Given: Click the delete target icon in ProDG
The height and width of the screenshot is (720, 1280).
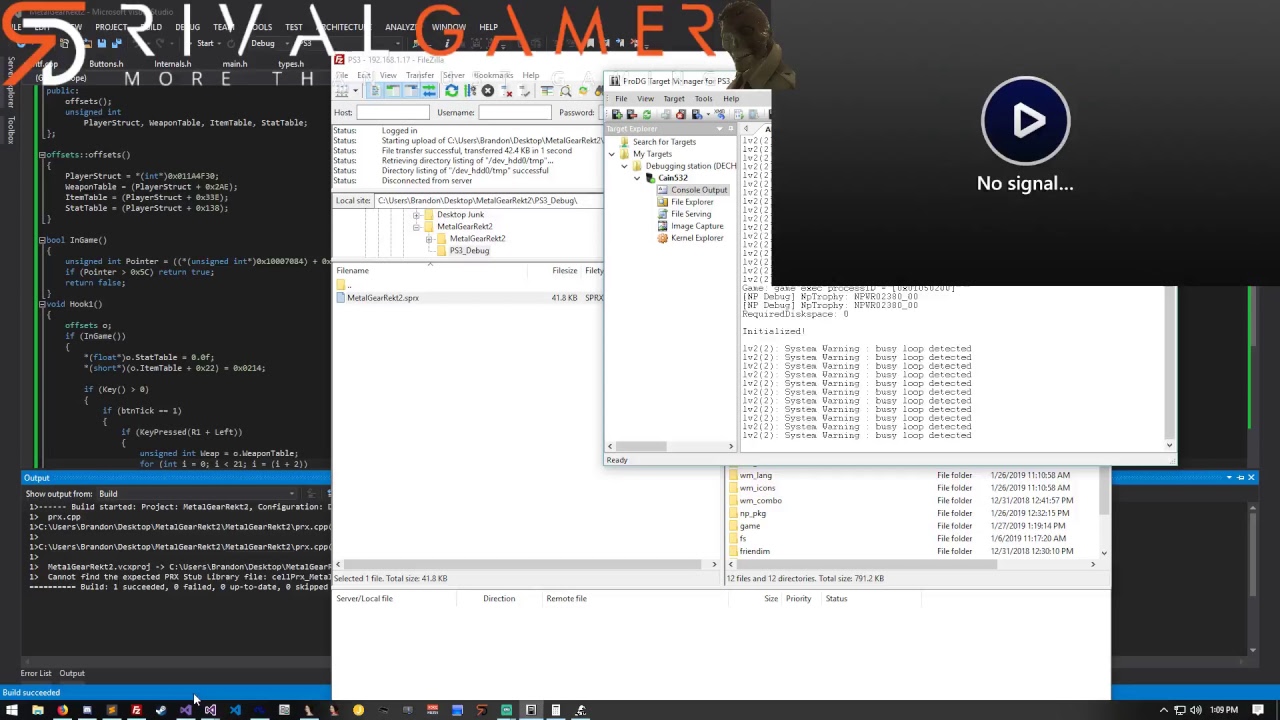Looking at the screenshot, I should 631,114.
